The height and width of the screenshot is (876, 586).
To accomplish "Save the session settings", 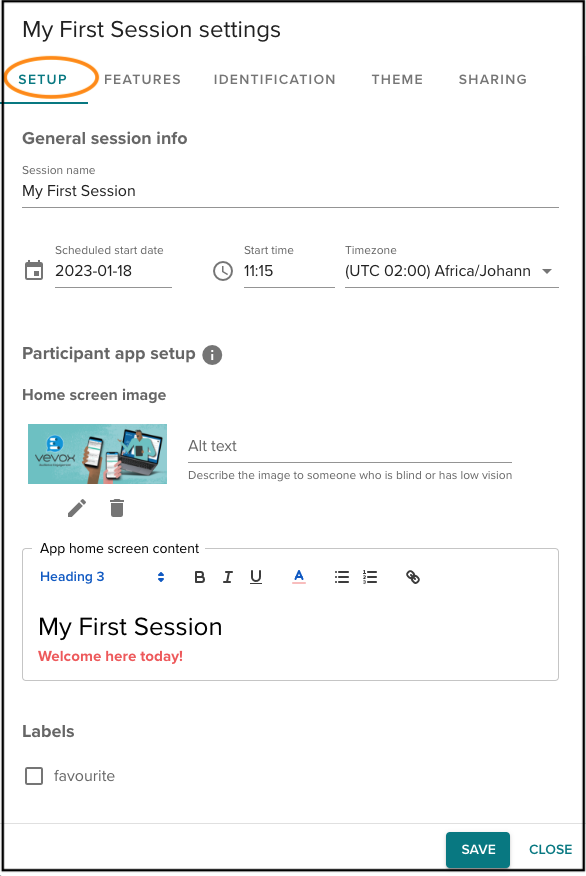I will click(478, 849).
